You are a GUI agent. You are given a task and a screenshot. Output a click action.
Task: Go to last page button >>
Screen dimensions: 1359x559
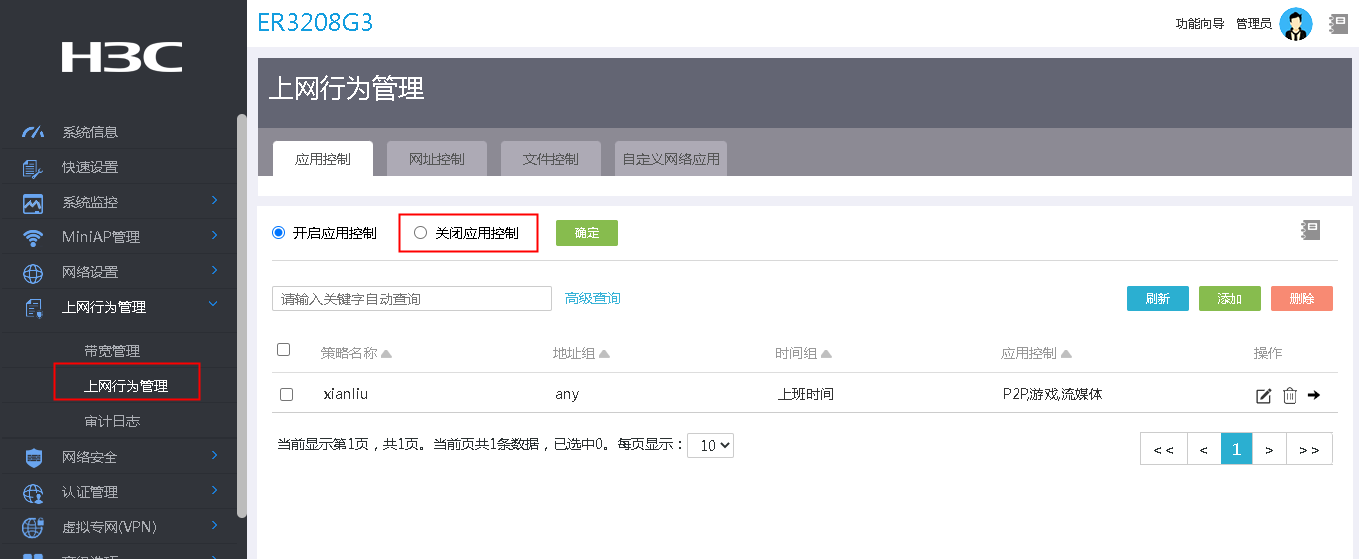(x=1309, y=449)
